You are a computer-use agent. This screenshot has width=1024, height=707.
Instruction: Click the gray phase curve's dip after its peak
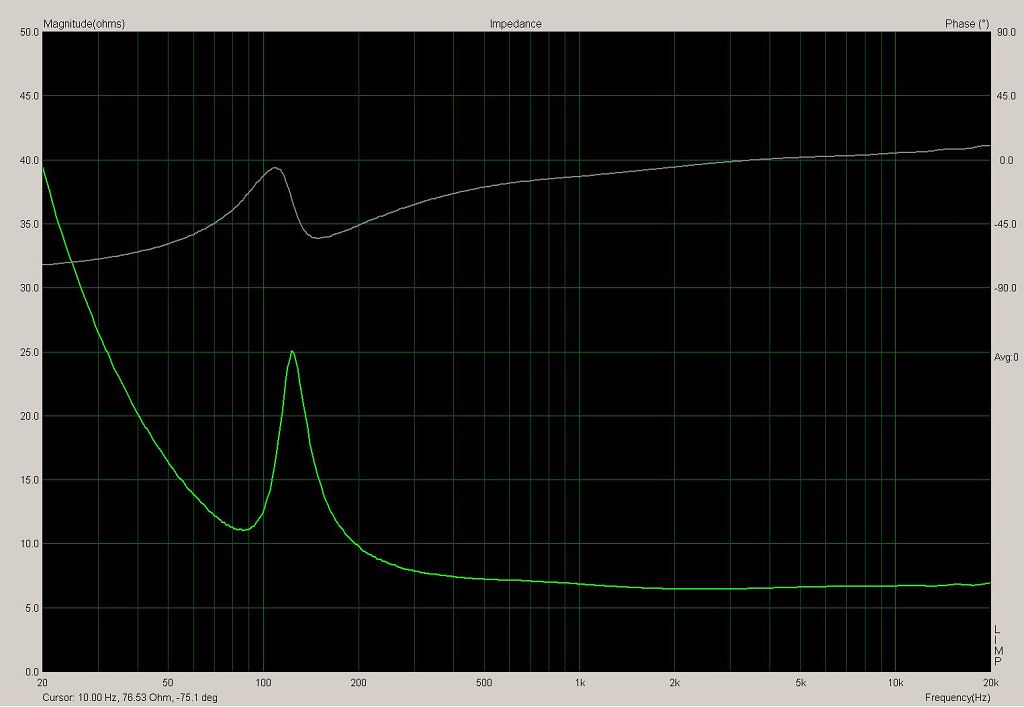[x=318, y=238]
